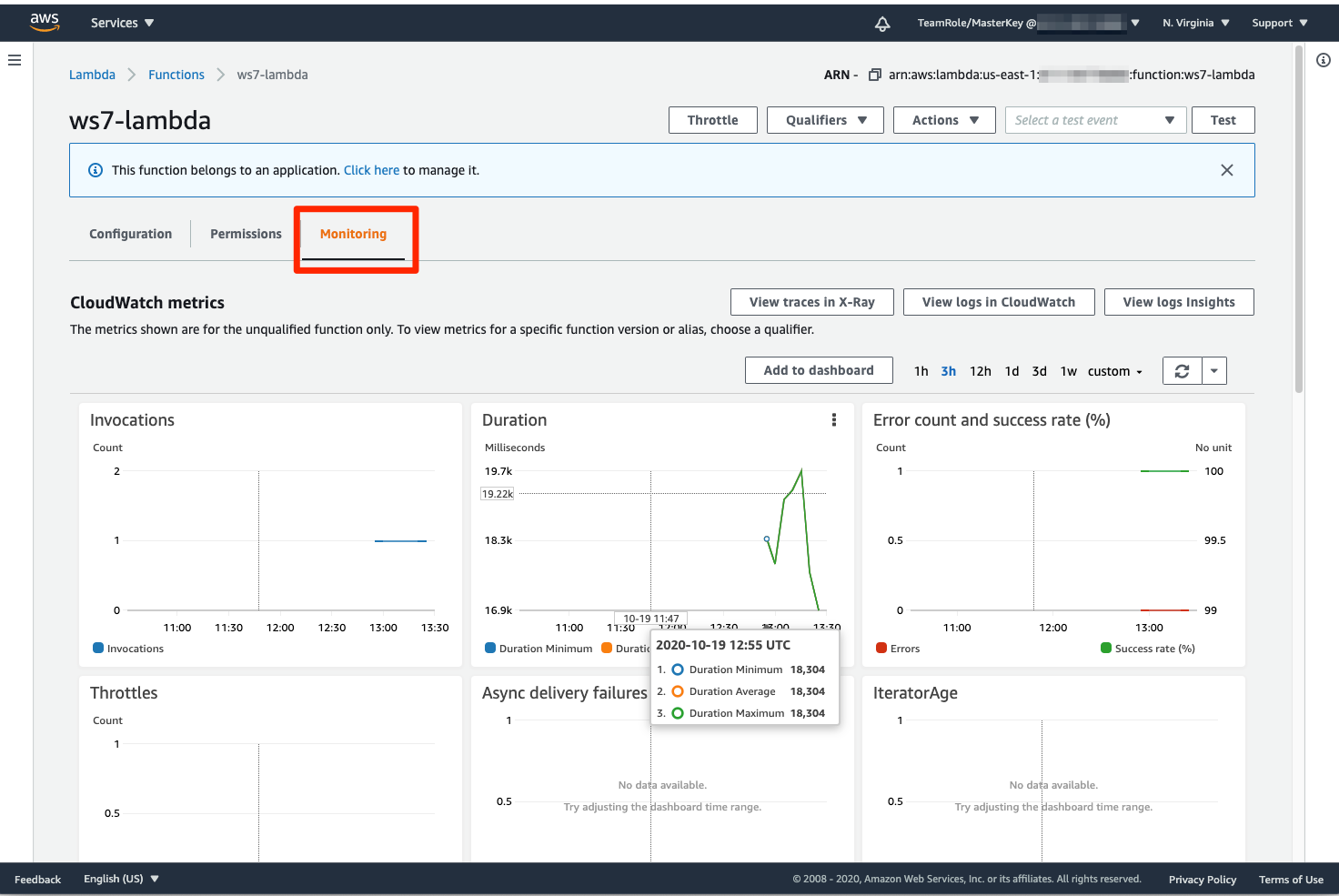Open Feedback in the footer

pyautogui.click(x=37, y=880)
